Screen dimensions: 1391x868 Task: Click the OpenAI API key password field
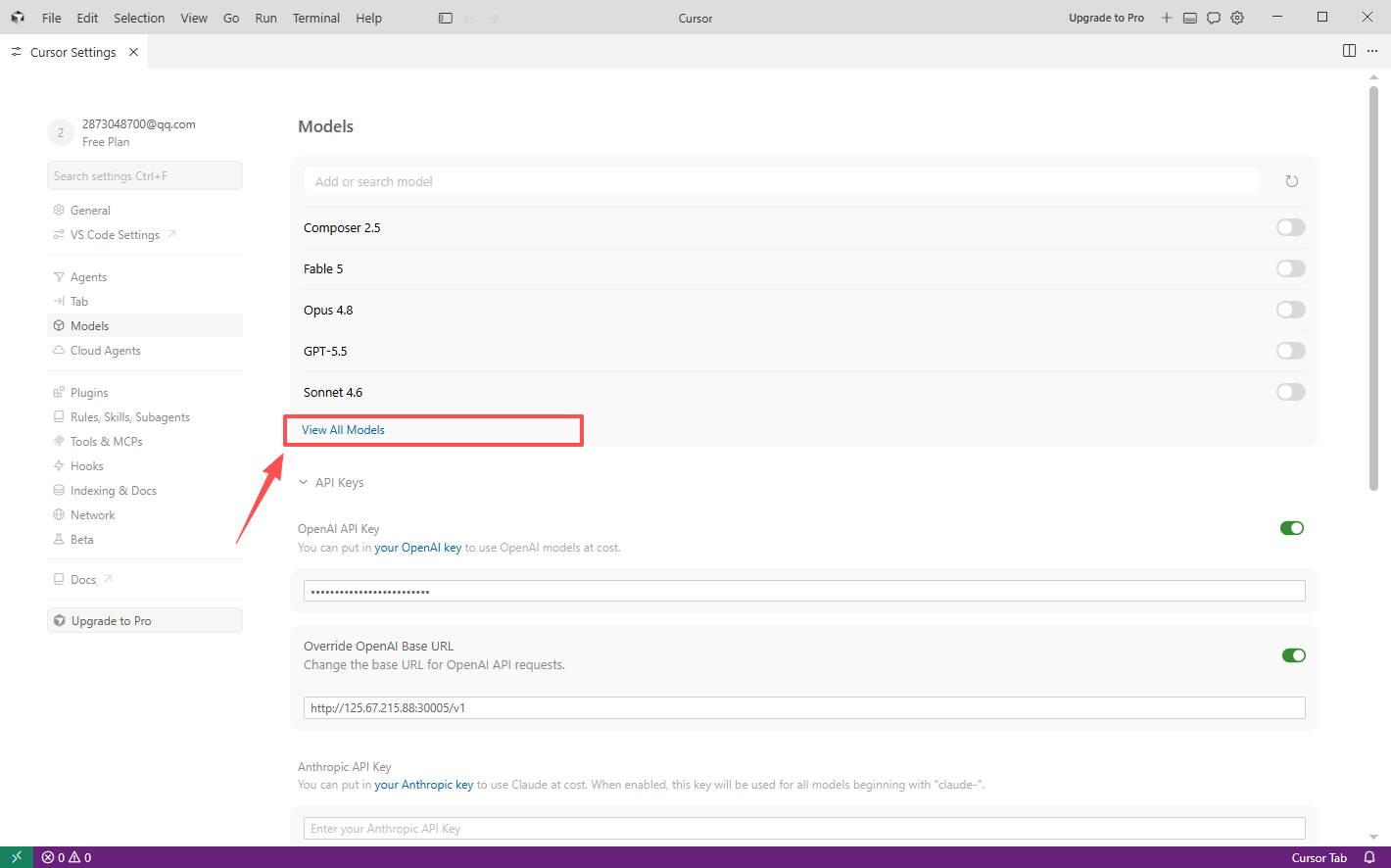804,591
